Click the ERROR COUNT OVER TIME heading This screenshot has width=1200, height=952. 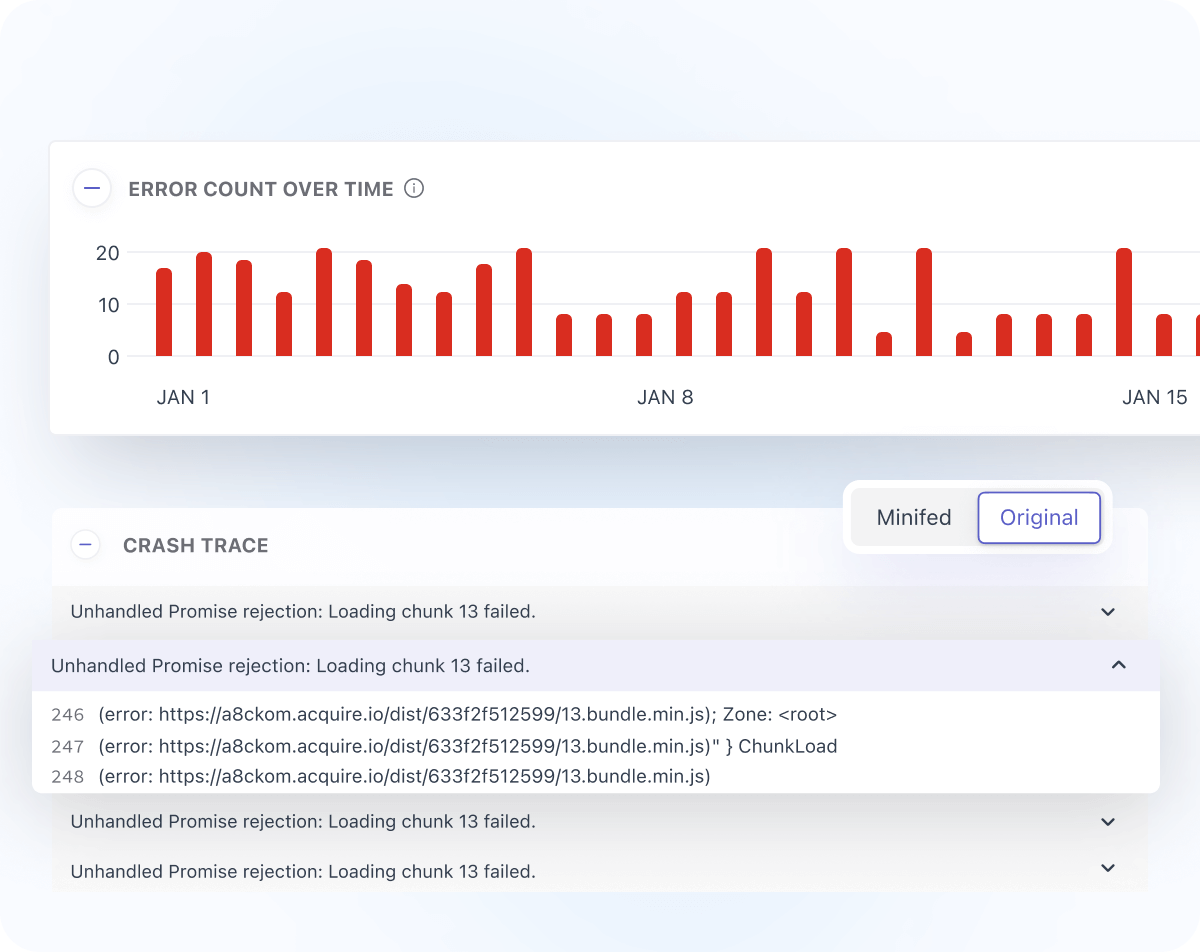coord(261,189)
